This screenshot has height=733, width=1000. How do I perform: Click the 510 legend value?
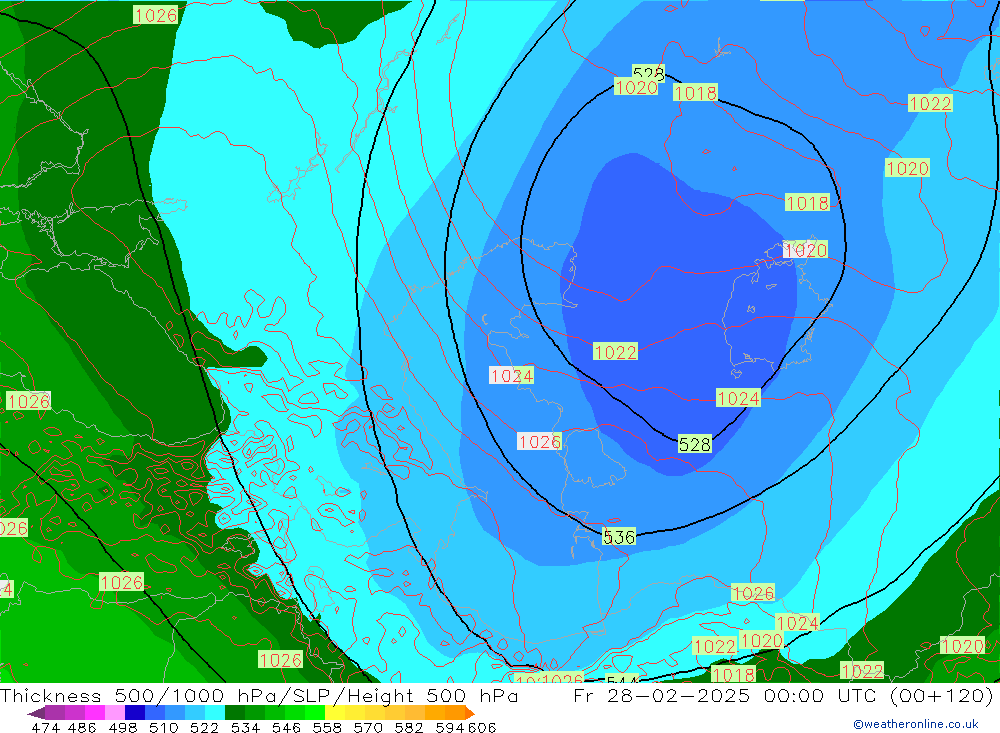164,727
